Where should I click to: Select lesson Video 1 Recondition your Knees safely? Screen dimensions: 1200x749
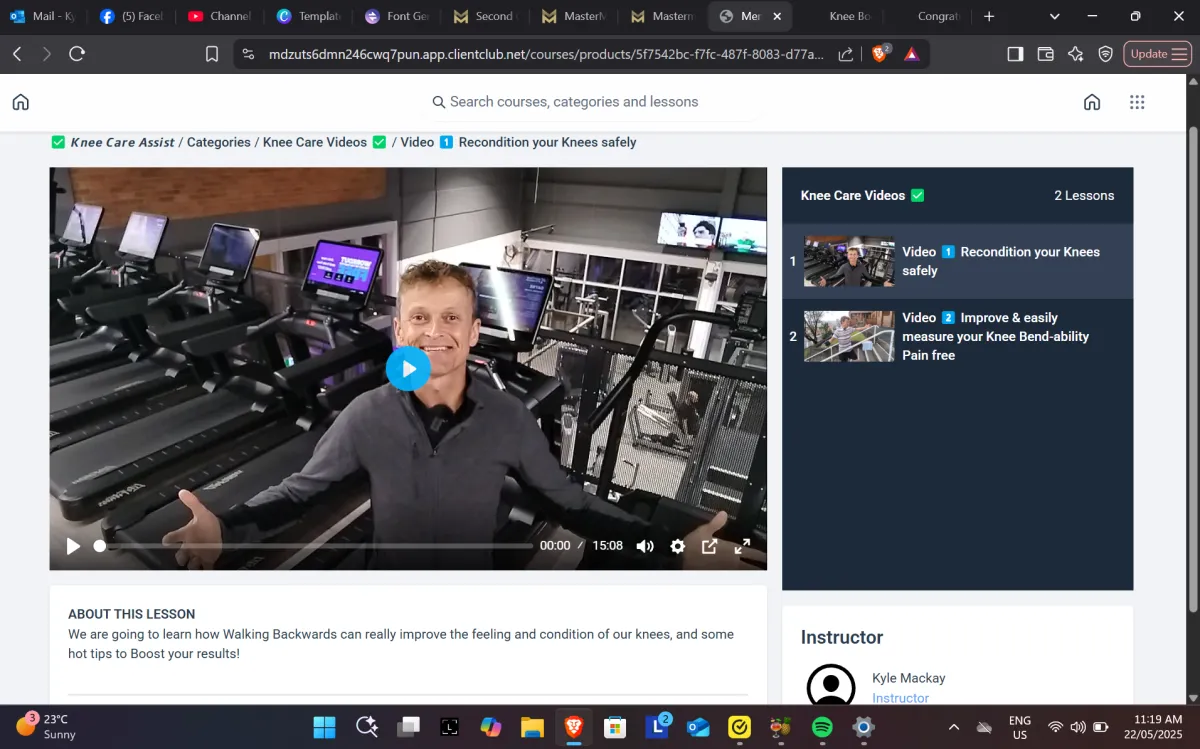(x=957, y=261)
